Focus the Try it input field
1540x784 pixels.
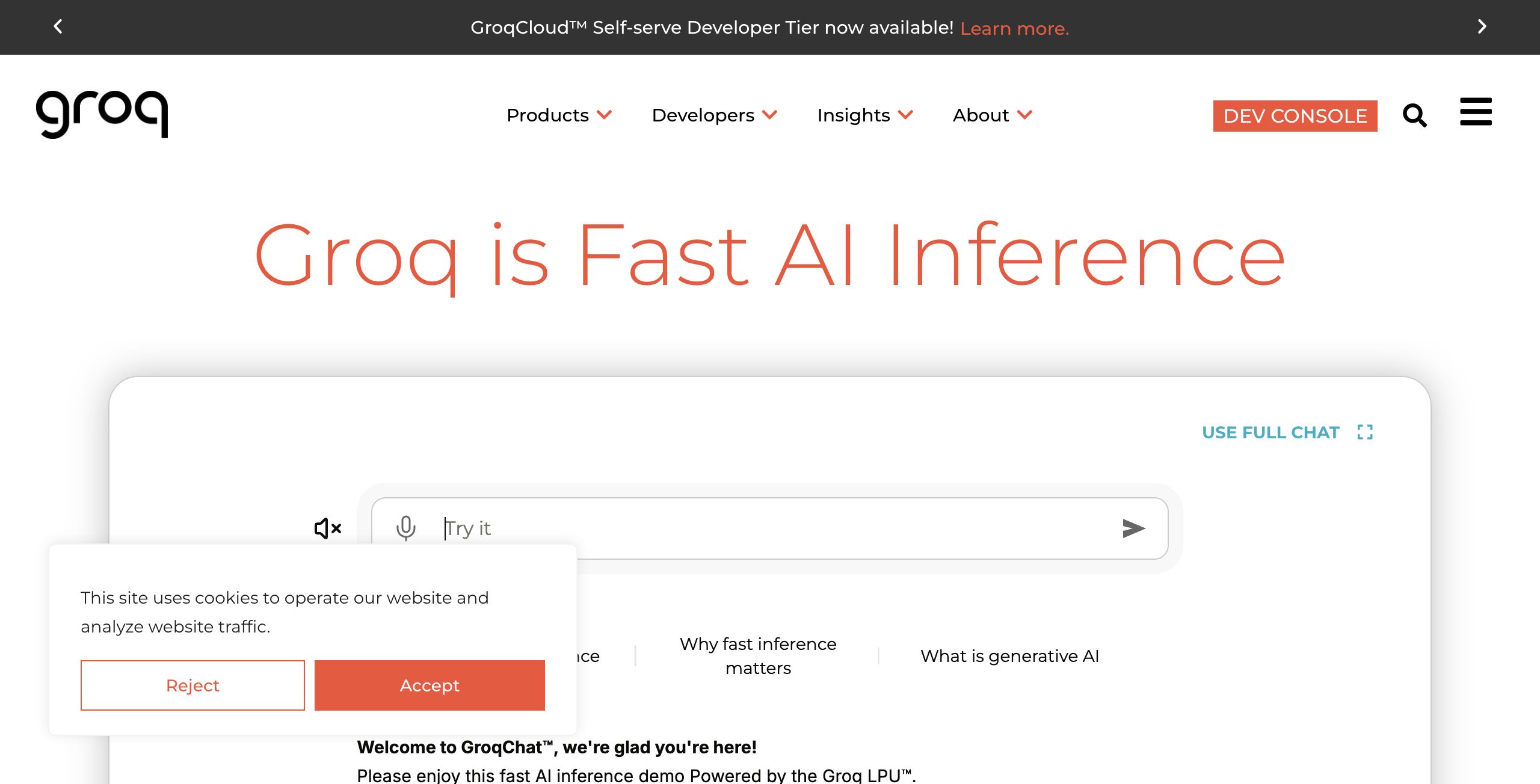770,528
